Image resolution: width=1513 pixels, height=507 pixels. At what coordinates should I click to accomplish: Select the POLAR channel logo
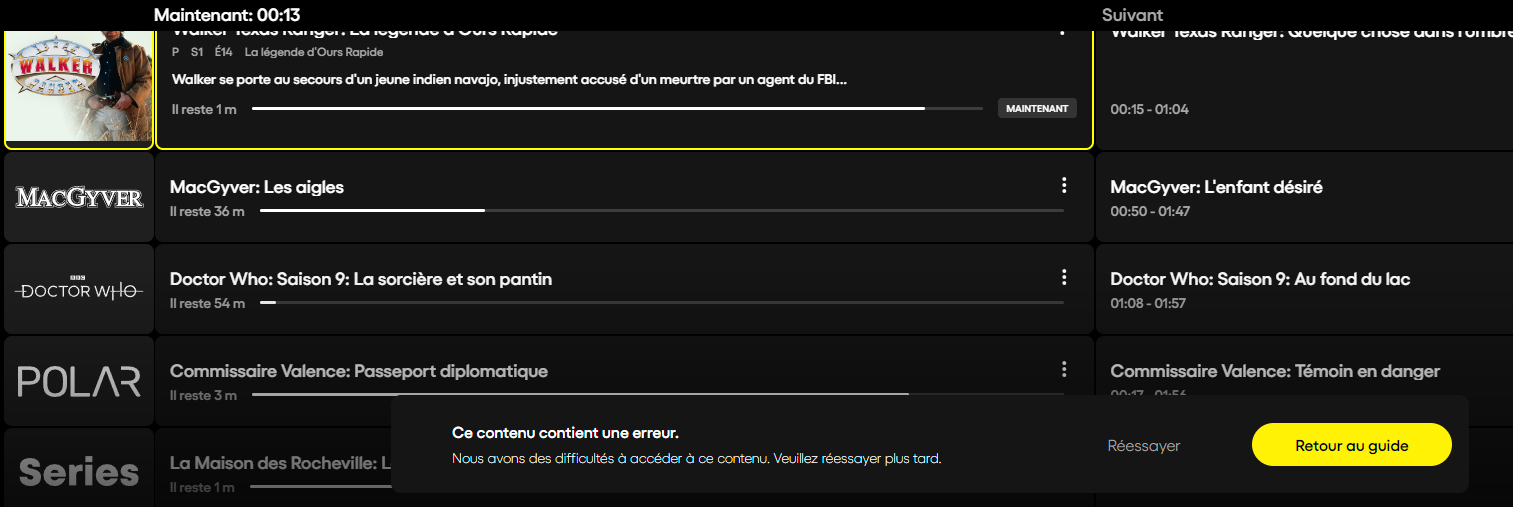tap(79, 381)
